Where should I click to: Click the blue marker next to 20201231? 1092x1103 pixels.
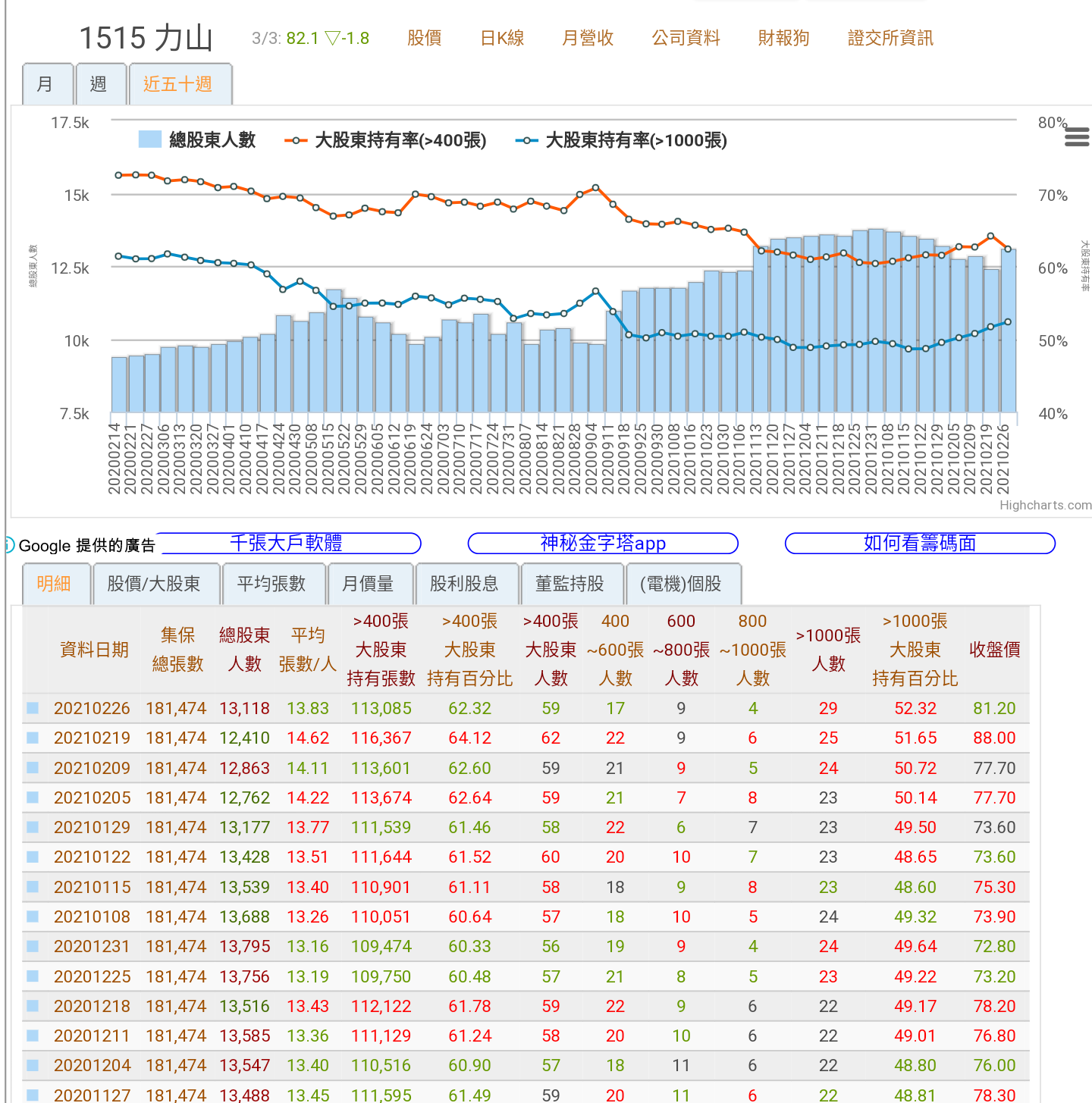pyautogui.click(x=33, y=946)
